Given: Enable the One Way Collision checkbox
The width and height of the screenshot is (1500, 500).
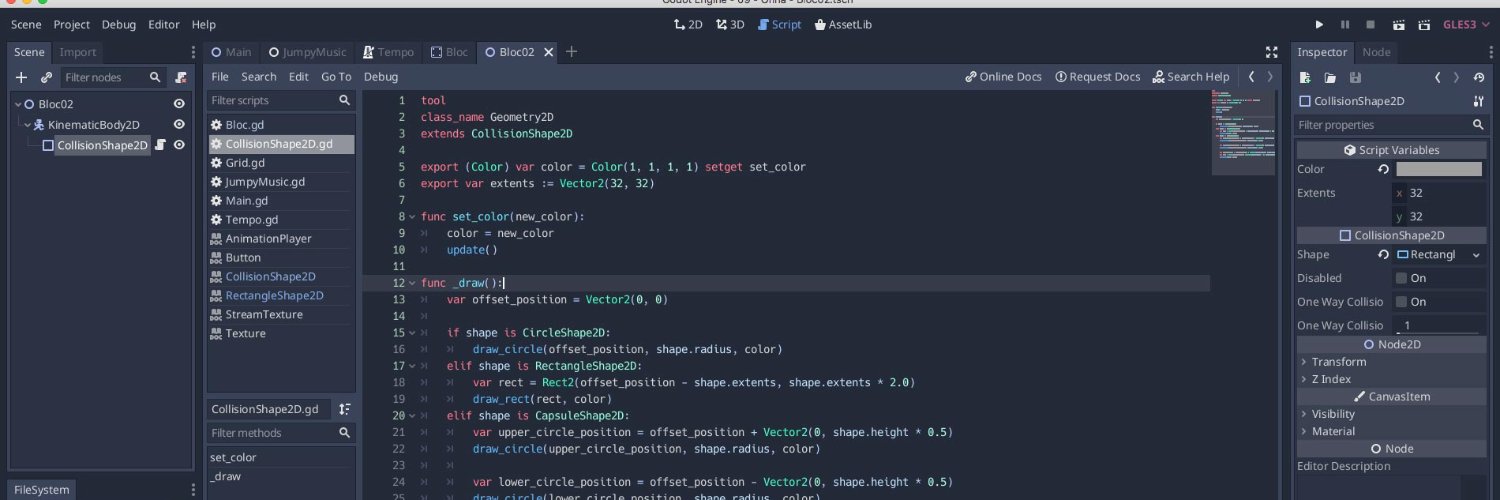Looking at the screenshot, I should pos(1401,302).
